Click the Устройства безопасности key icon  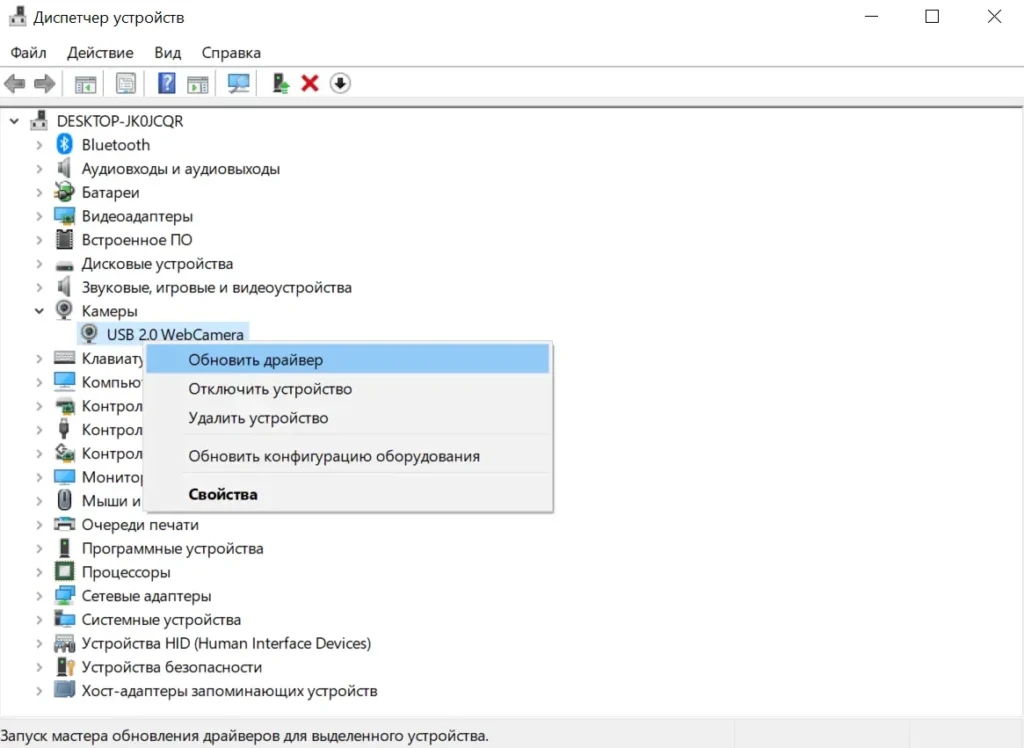(x=64, y=667)
